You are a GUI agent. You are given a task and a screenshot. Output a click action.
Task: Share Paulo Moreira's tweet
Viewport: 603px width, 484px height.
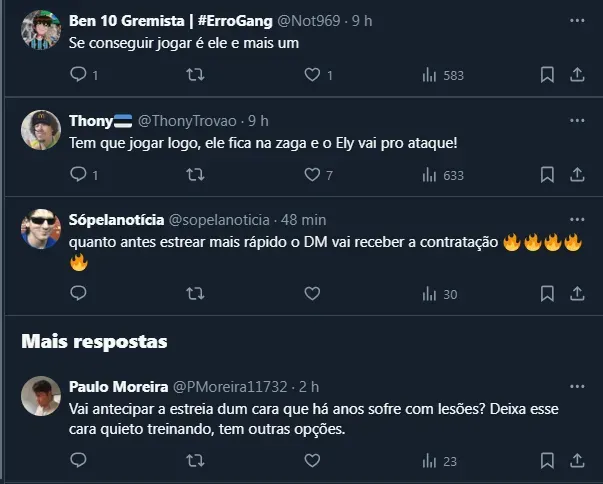point(577,460)
